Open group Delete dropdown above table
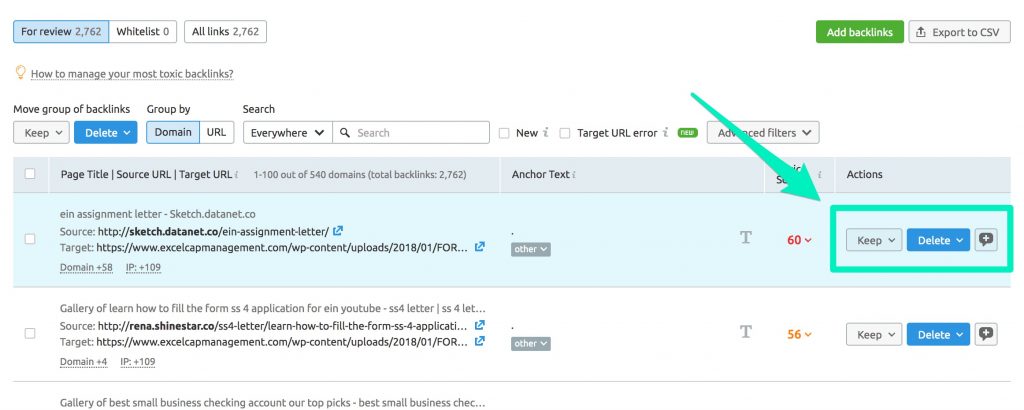1024x410 pixels. tap(106, 133)
